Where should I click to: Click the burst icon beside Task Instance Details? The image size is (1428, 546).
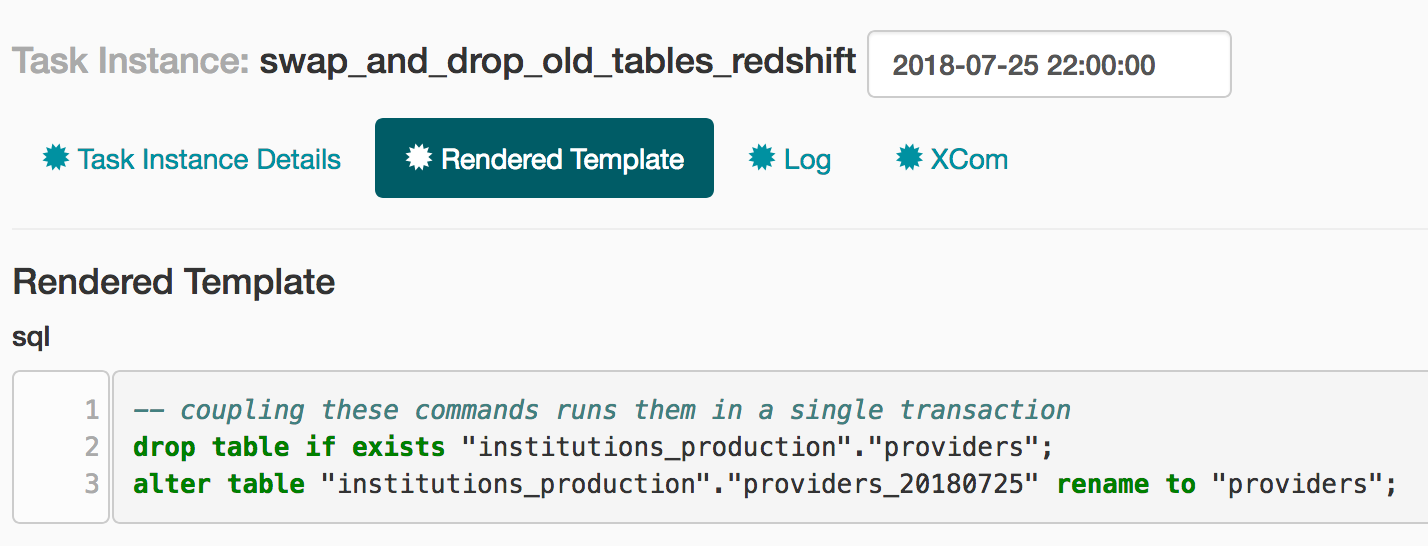[x=57, y=158]
